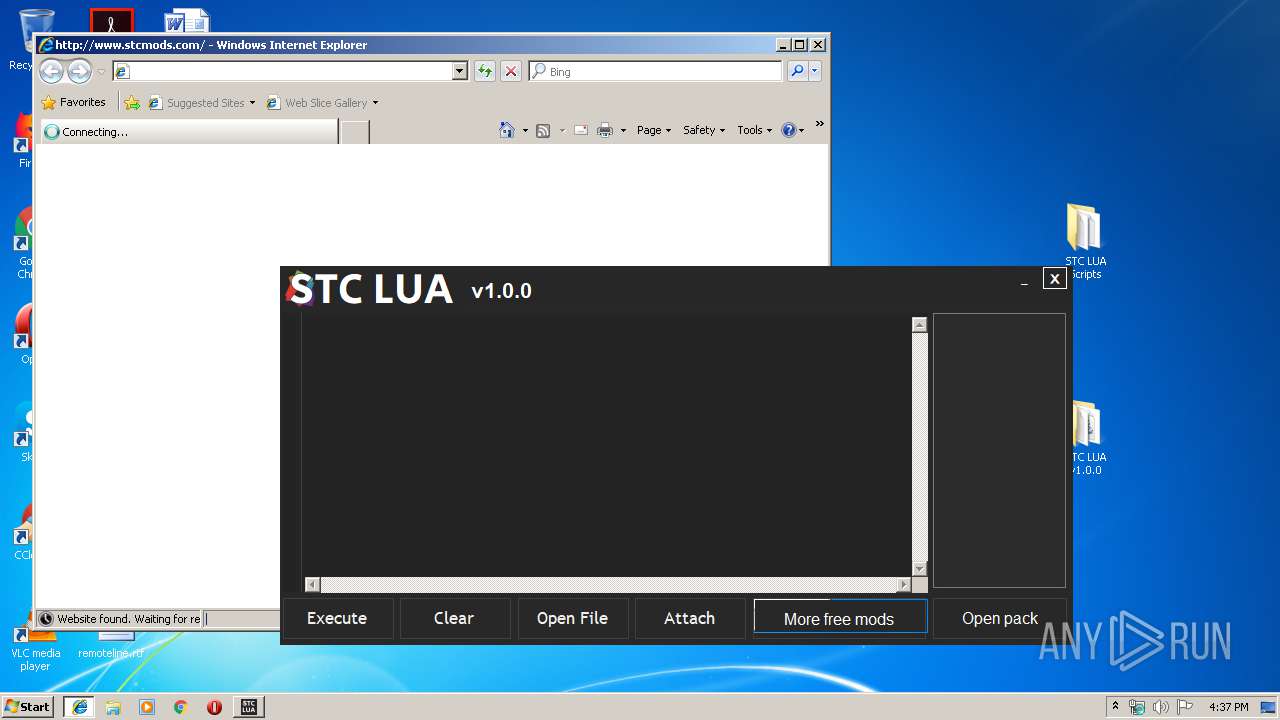Expand the command bar overflow chevron
1280x720 pixels.
click(819, 124)
